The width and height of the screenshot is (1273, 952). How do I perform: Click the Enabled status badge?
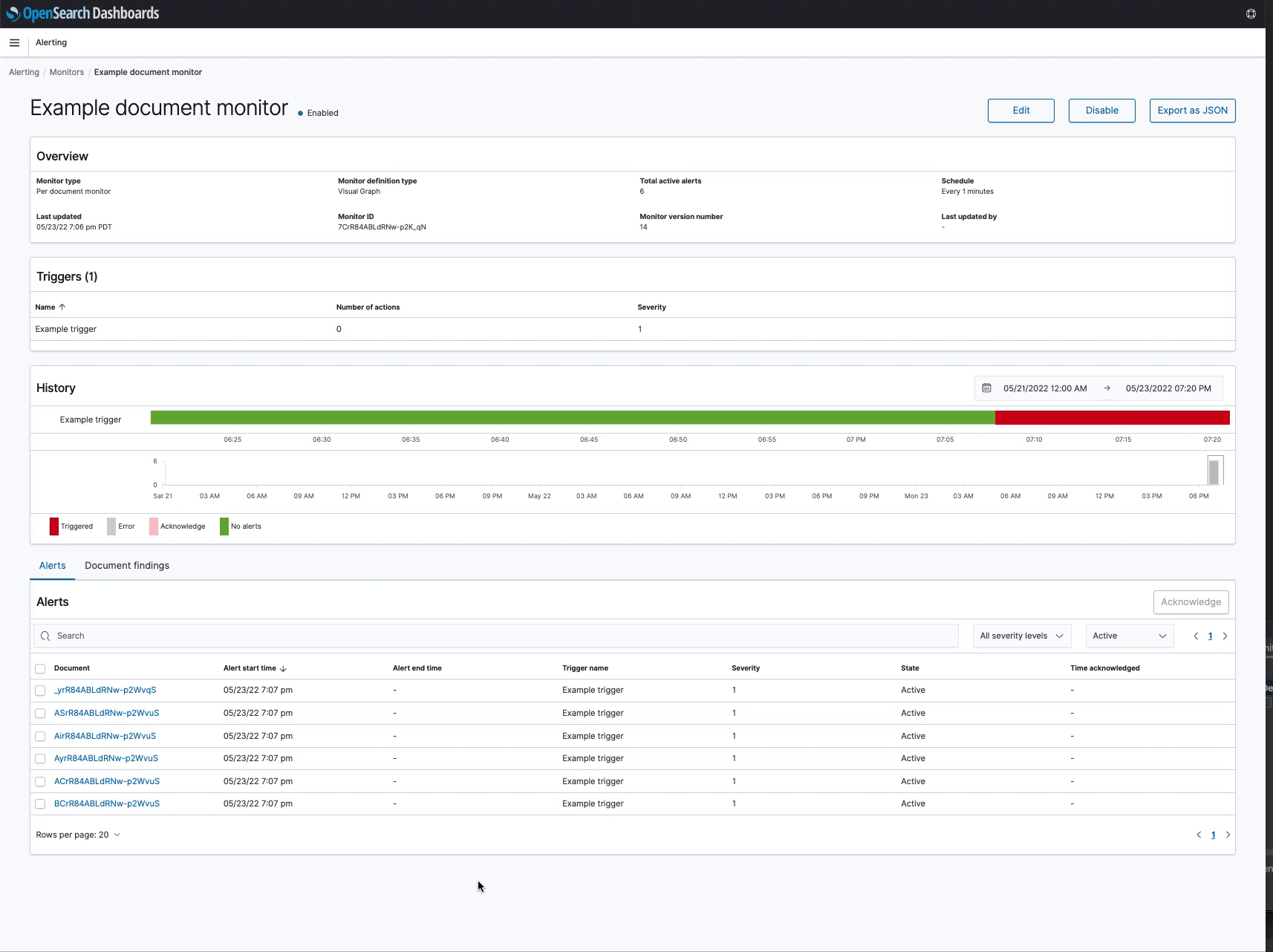pyautogui.click(x=318, y=113)
